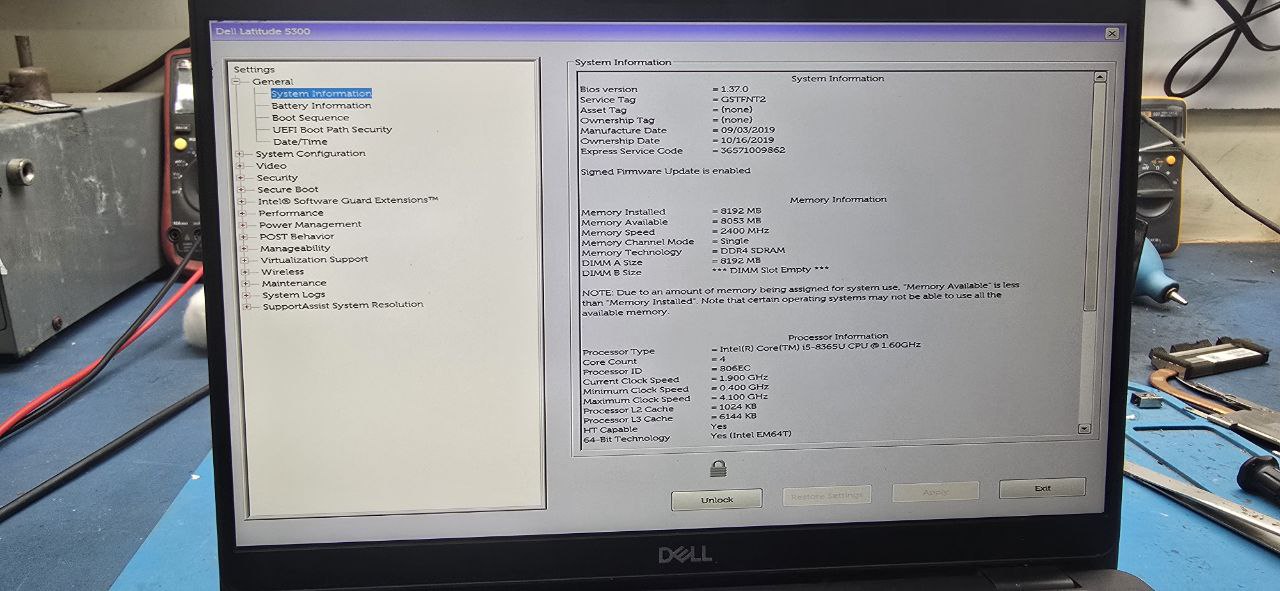Image resolution: width=1280 pixels, height=591 pixels.
Task: Select the Virtualization Support label
Action: click(314, 259)
